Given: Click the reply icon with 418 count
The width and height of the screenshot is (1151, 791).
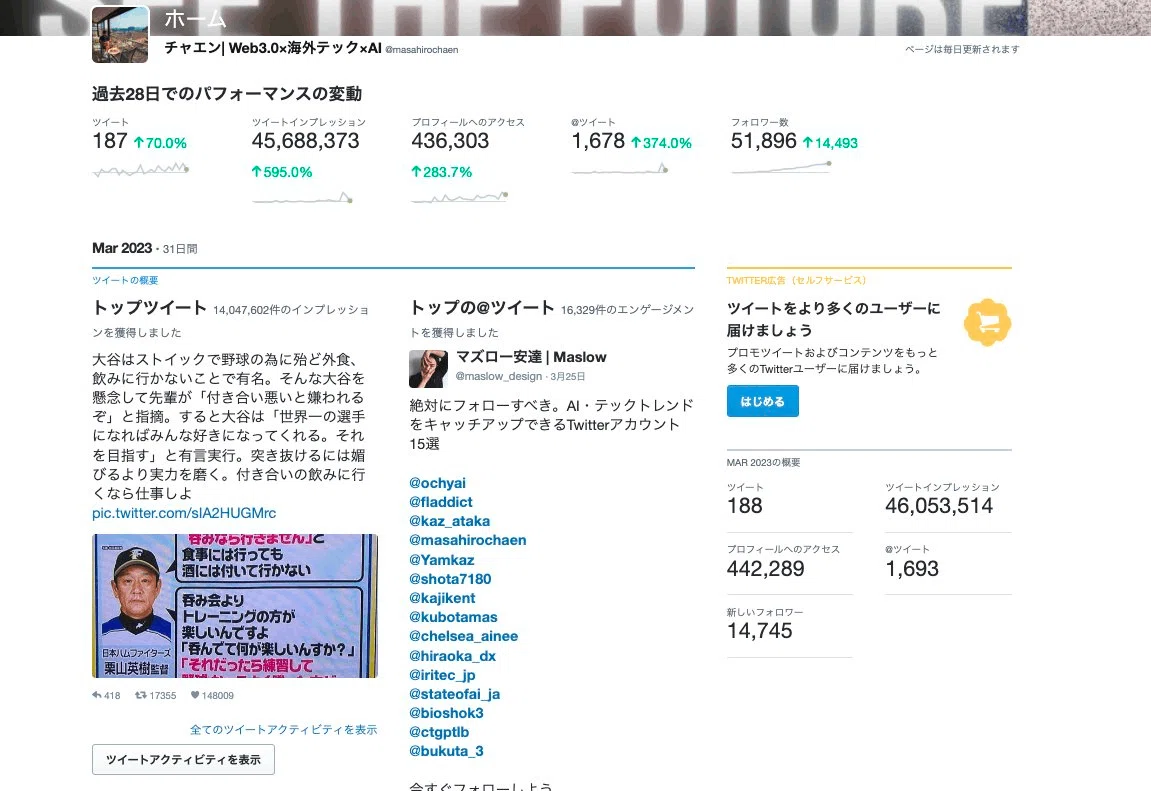Looking at the screenshot, I should click(x=96, y=695).
